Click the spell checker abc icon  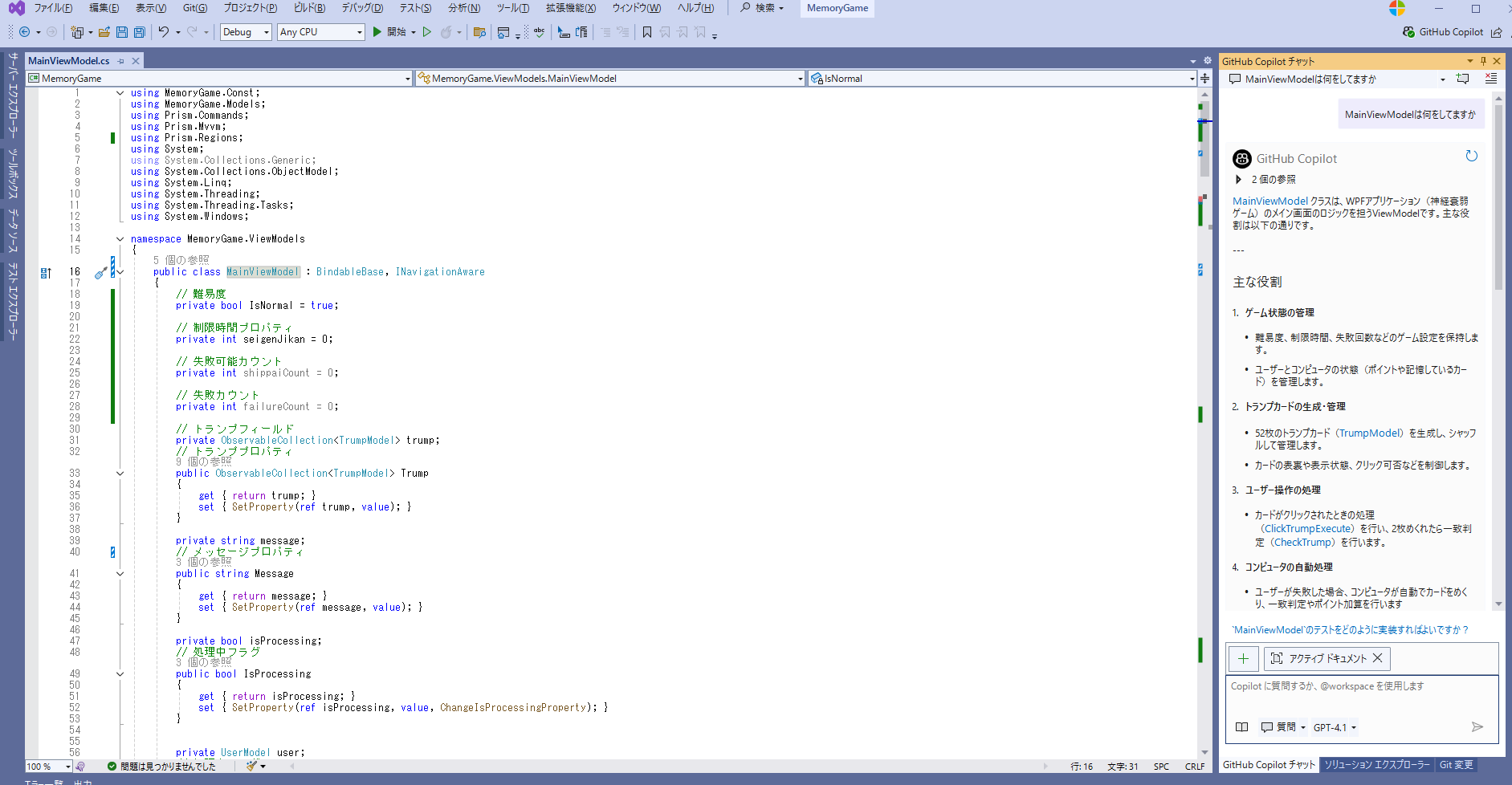(539, 32)
